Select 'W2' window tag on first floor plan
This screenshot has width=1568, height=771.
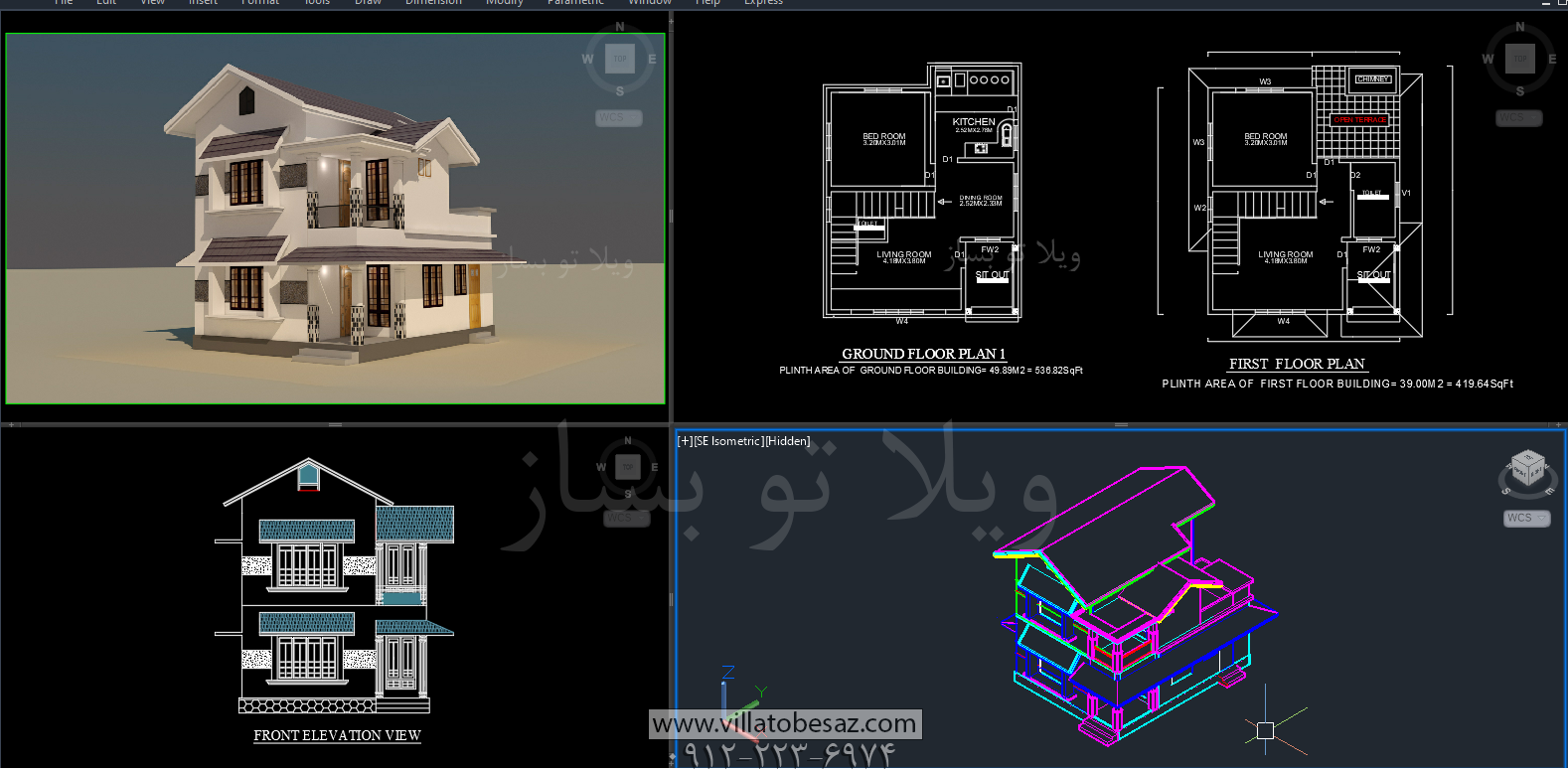1200,208
